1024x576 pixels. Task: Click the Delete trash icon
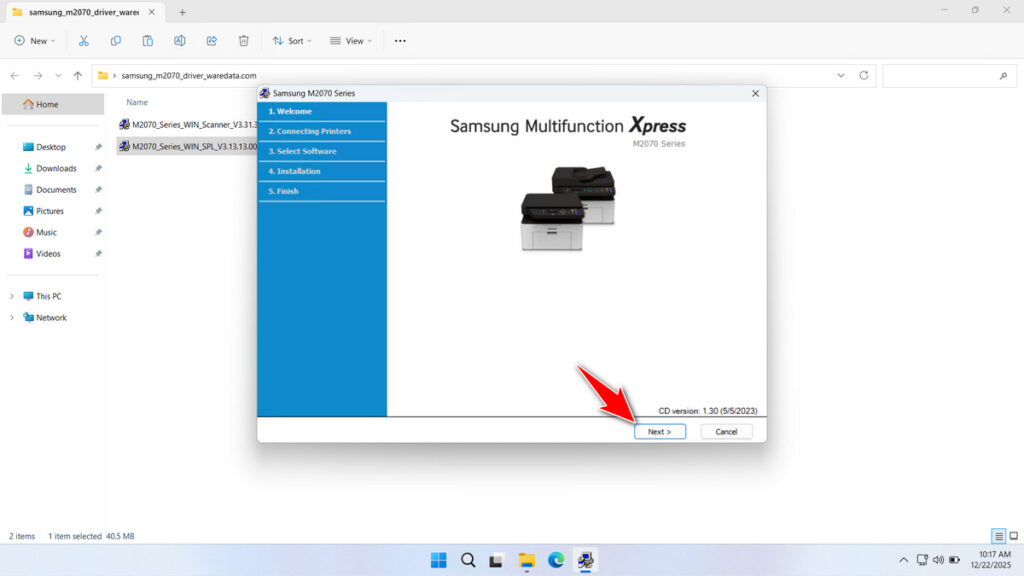(243, 40)
